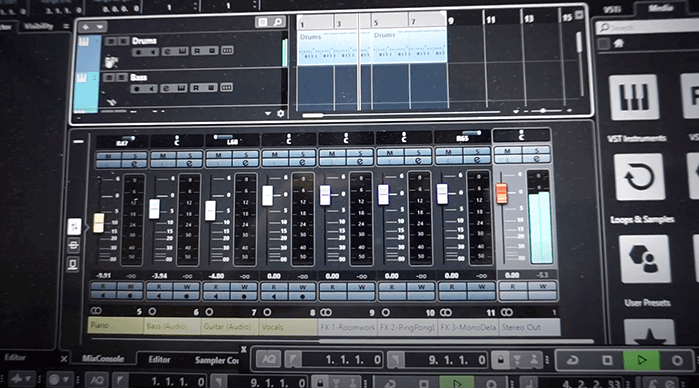
Task: Click the channel link icon left of mixer
Action: coord(74,245)
